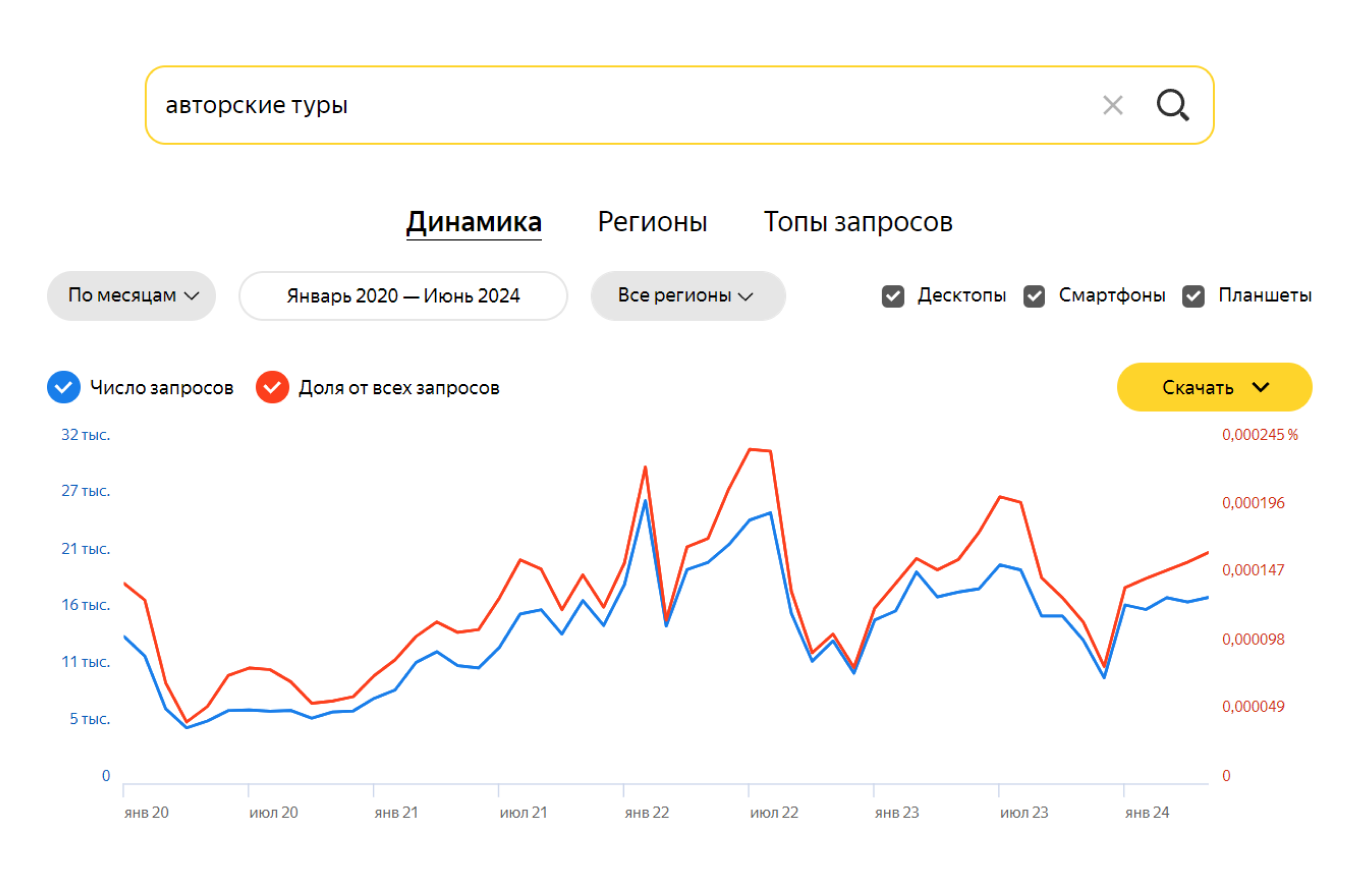Viewport: 1360px width, 886px height.
Task: Uncheck the Смартфоны checkbox
Action: pyautogui.click(x=1035, y=296)
